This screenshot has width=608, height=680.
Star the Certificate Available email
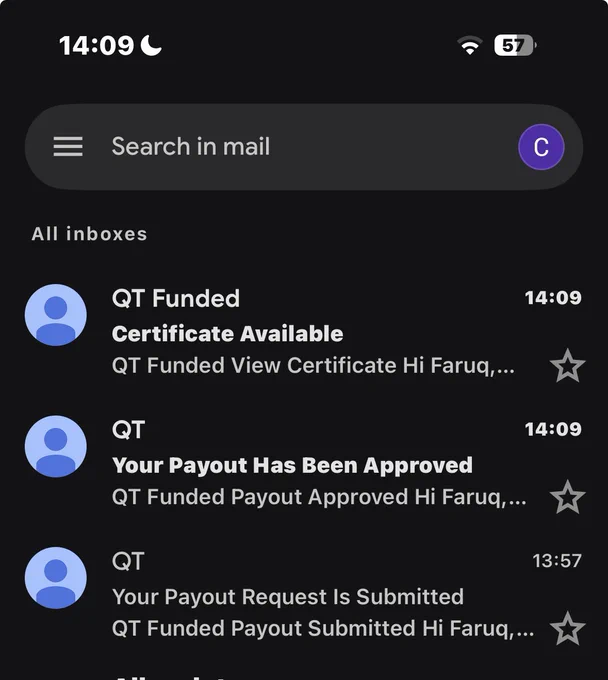pyautogui.click(x=567, y=366)
